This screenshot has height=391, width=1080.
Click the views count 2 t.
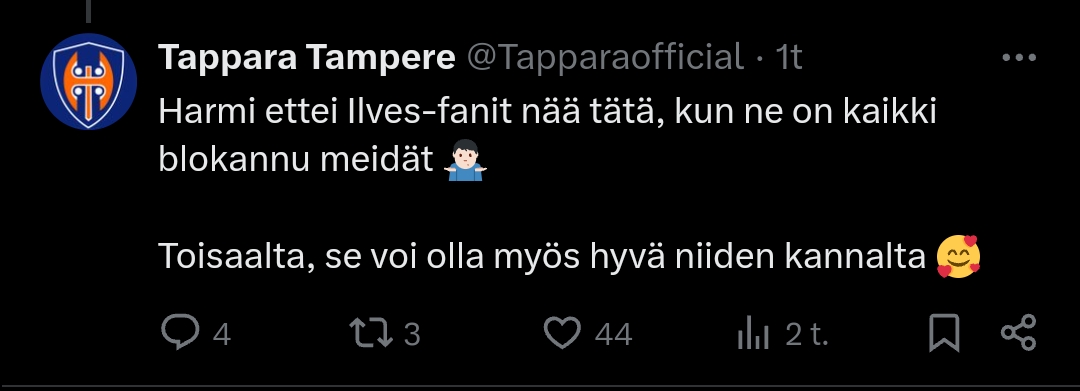807,335
